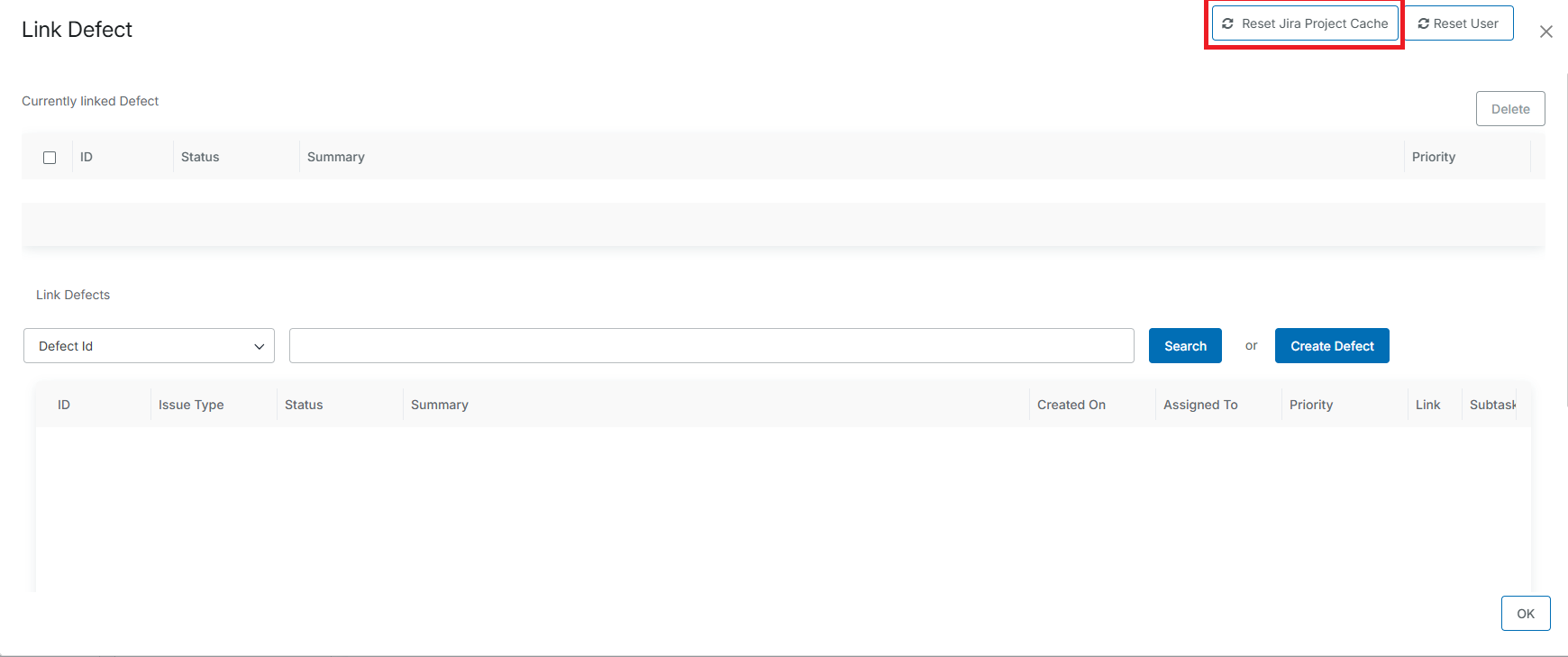Image resolution: width=1568 pixels, height=657 pixels.
Task: Sort by the Created On column header
Action: pos(1071,405)
